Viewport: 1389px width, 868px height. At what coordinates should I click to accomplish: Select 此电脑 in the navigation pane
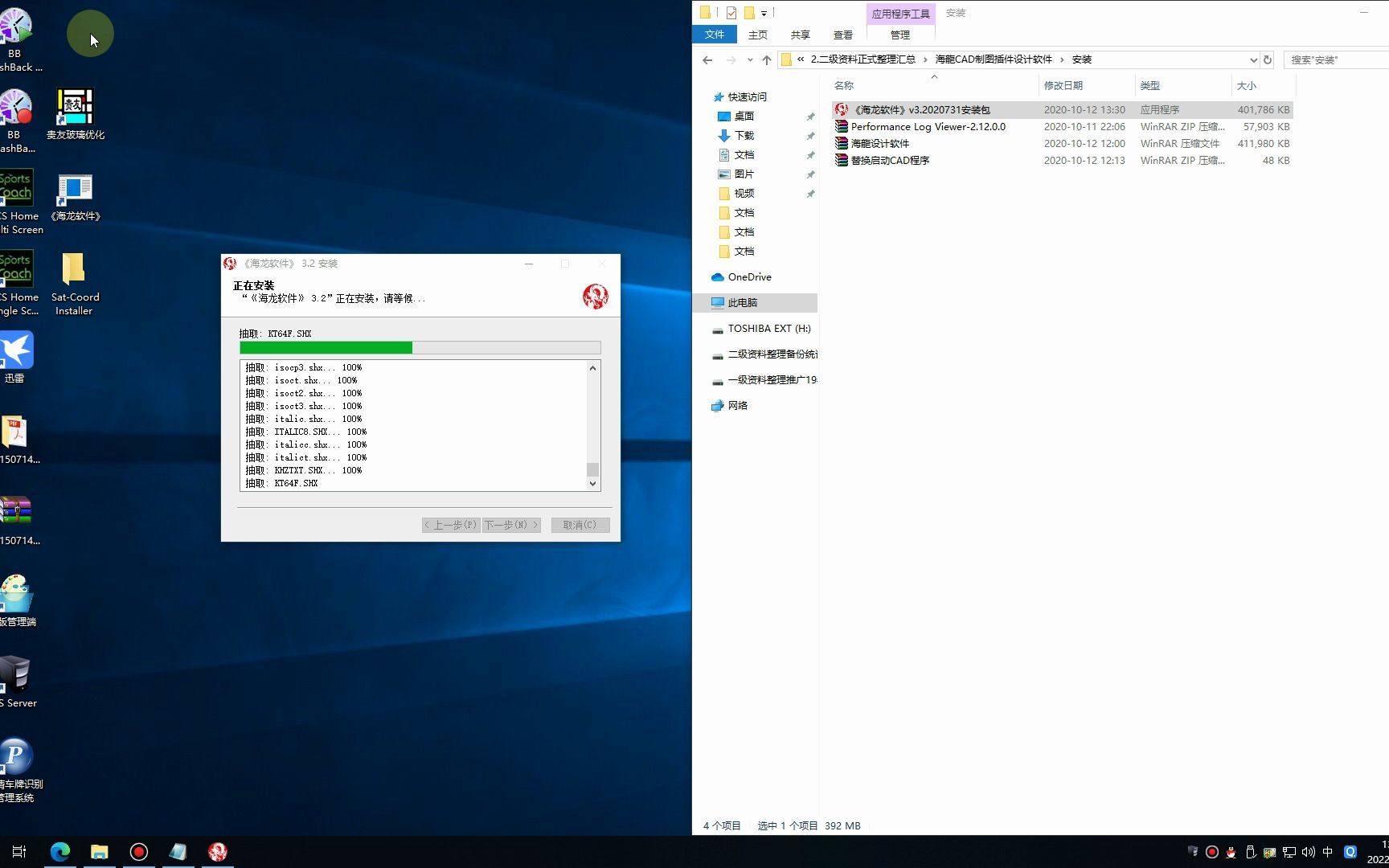[x=743, y=302]
